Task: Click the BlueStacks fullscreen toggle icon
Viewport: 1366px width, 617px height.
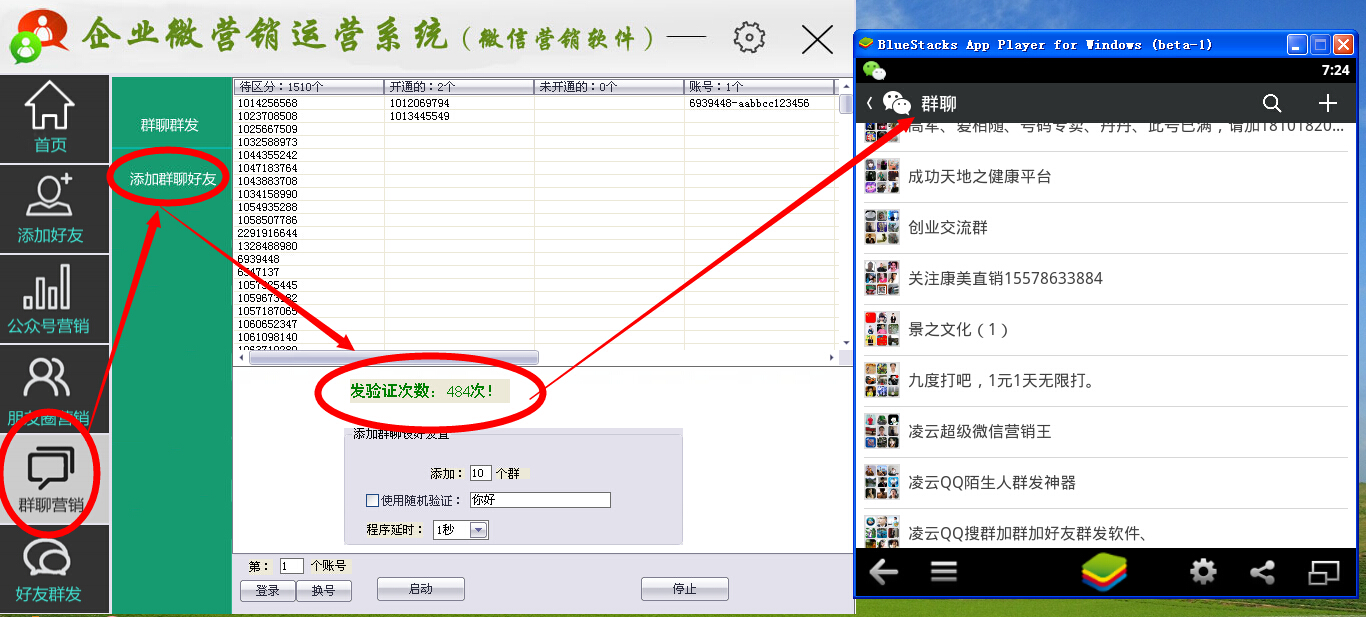Action: point(1324,572)
